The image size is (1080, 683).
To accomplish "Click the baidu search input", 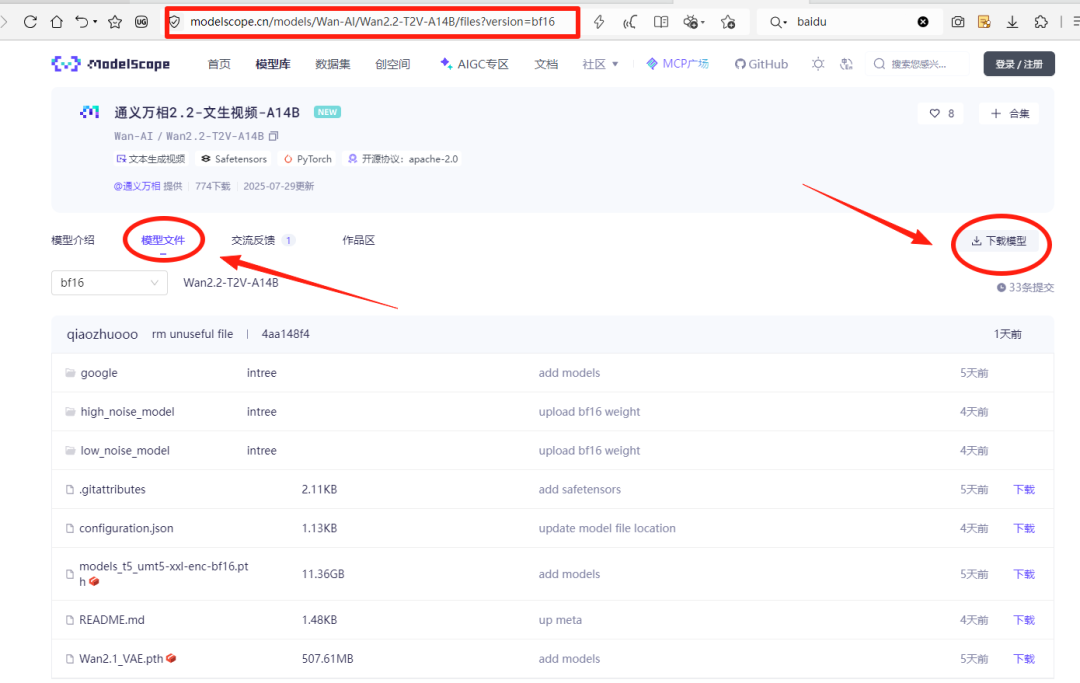I will point(854,22).
